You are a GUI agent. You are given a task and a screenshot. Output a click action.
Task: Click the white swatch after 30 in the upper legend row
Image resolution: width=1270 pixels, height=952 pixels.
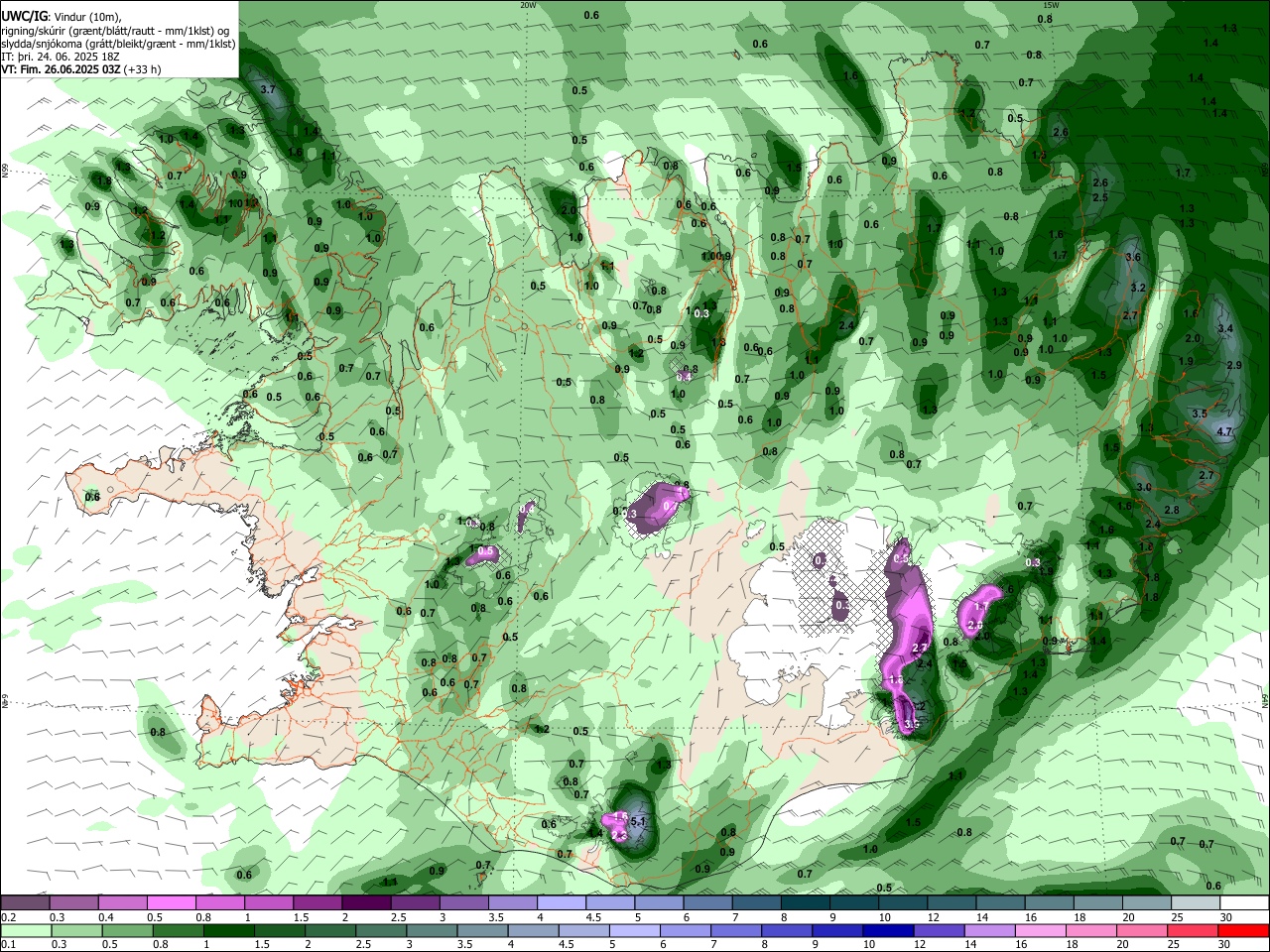(x=1244, y=902)
